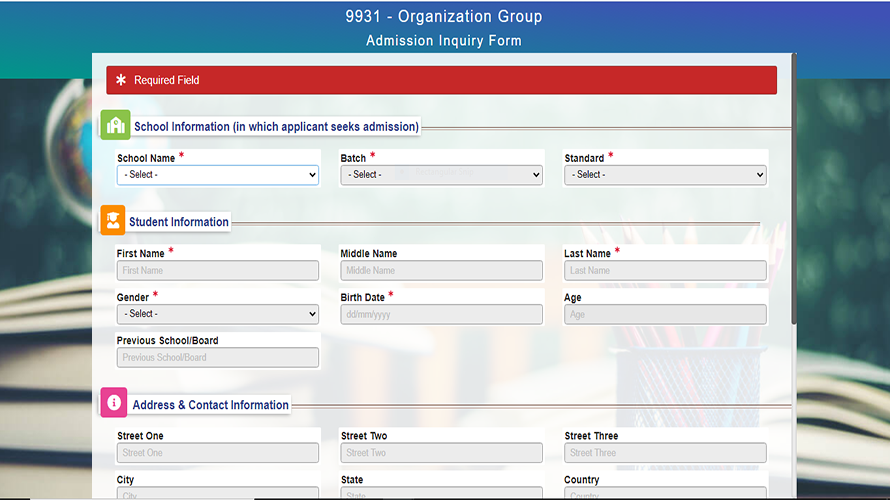Click the '9931 - Organization Group' header text
Screen dimensions: 890x500
(x=444, y=16)
